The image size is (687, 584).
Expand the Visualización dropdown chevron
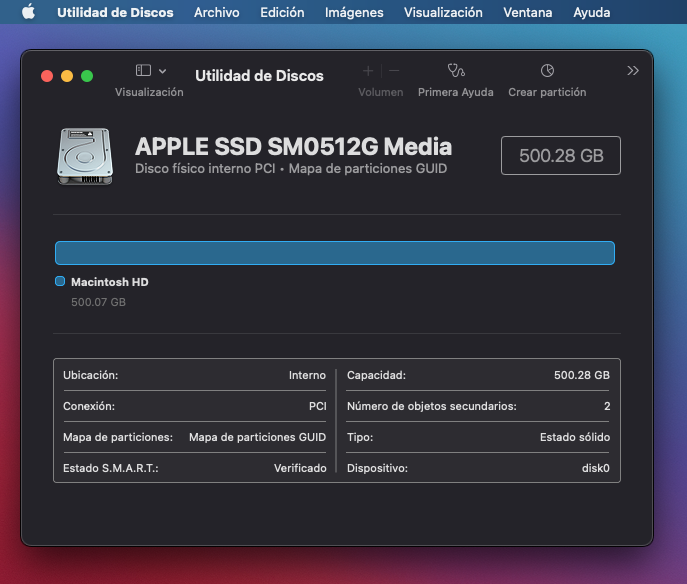coord(163,71)
